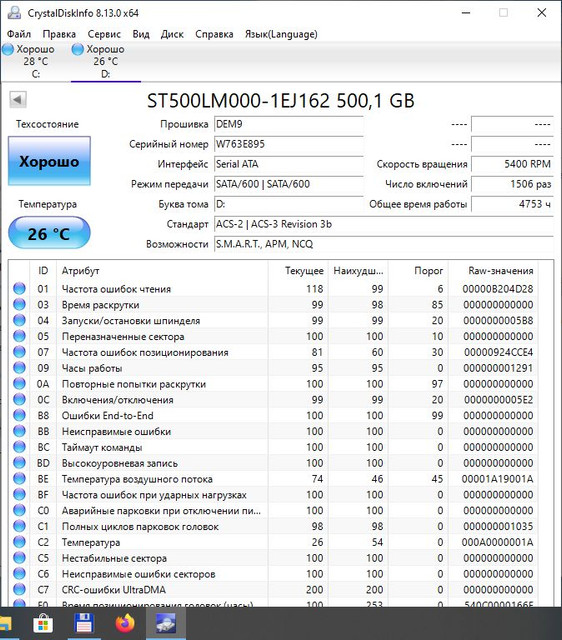Click status icon for attribute C2 Температура

[19, 542]
